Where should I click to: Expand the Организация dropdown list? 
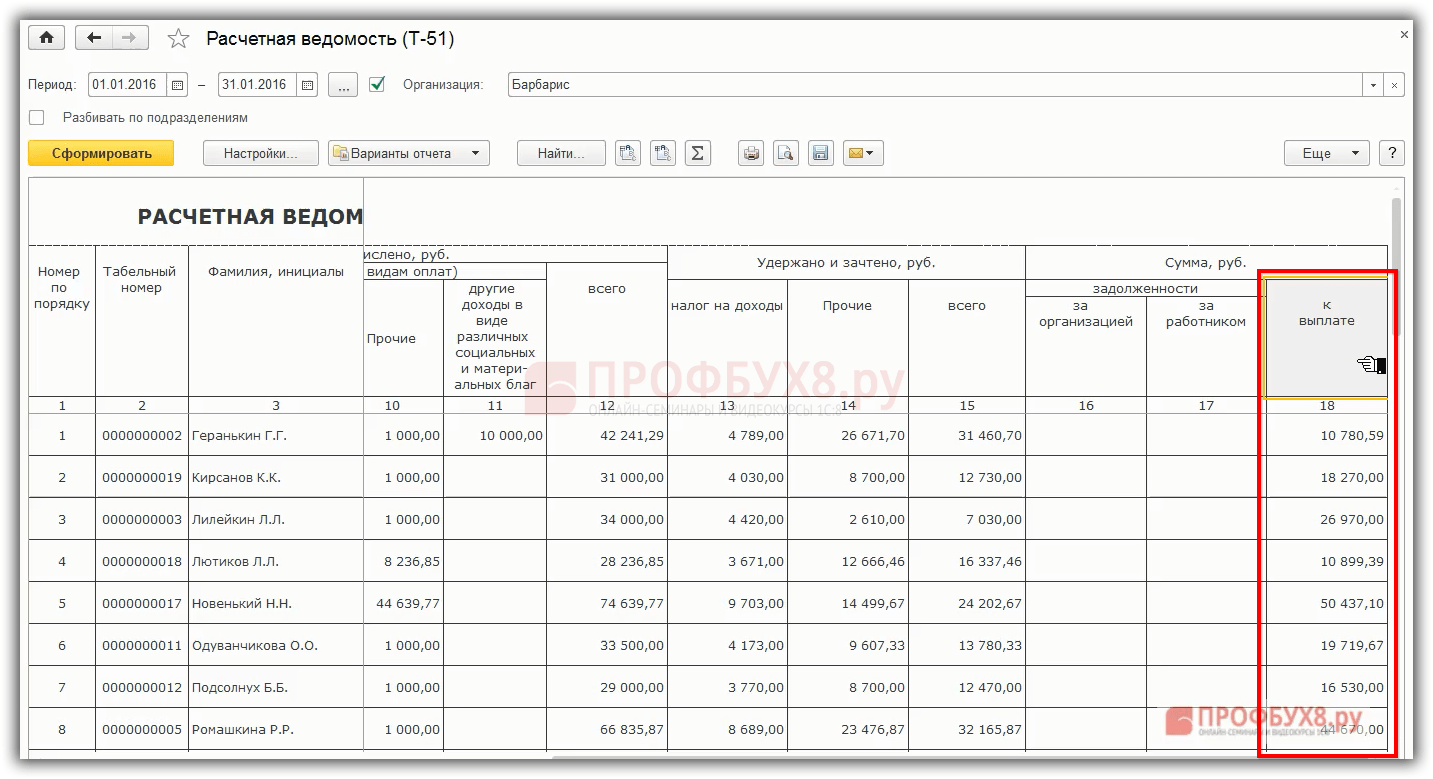pyautogui.click(x=1373, y=85)
